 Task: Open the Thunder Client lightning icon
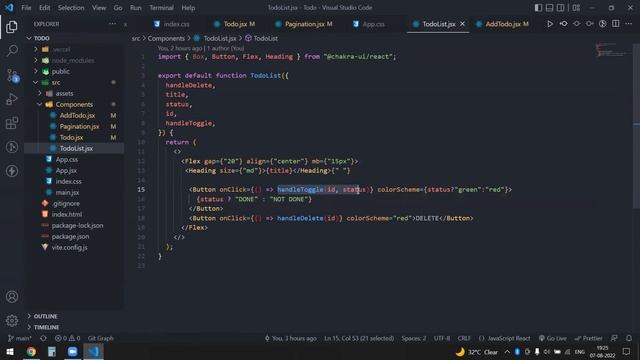point(12,171)
